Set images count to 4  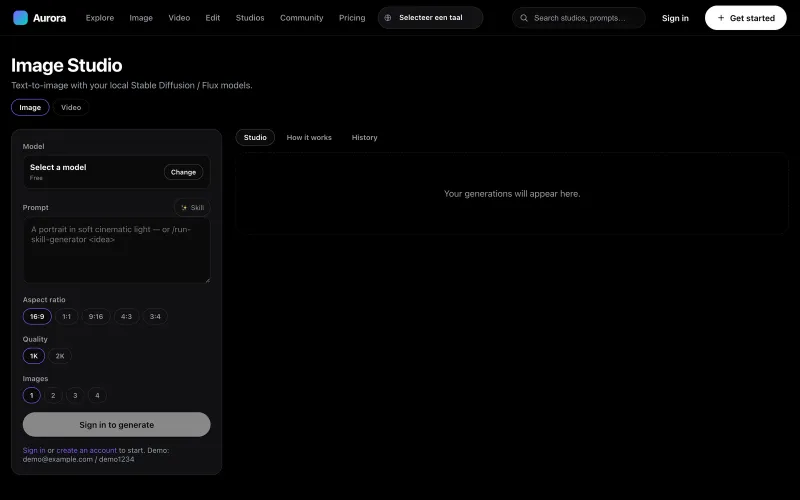coord(97,395)
